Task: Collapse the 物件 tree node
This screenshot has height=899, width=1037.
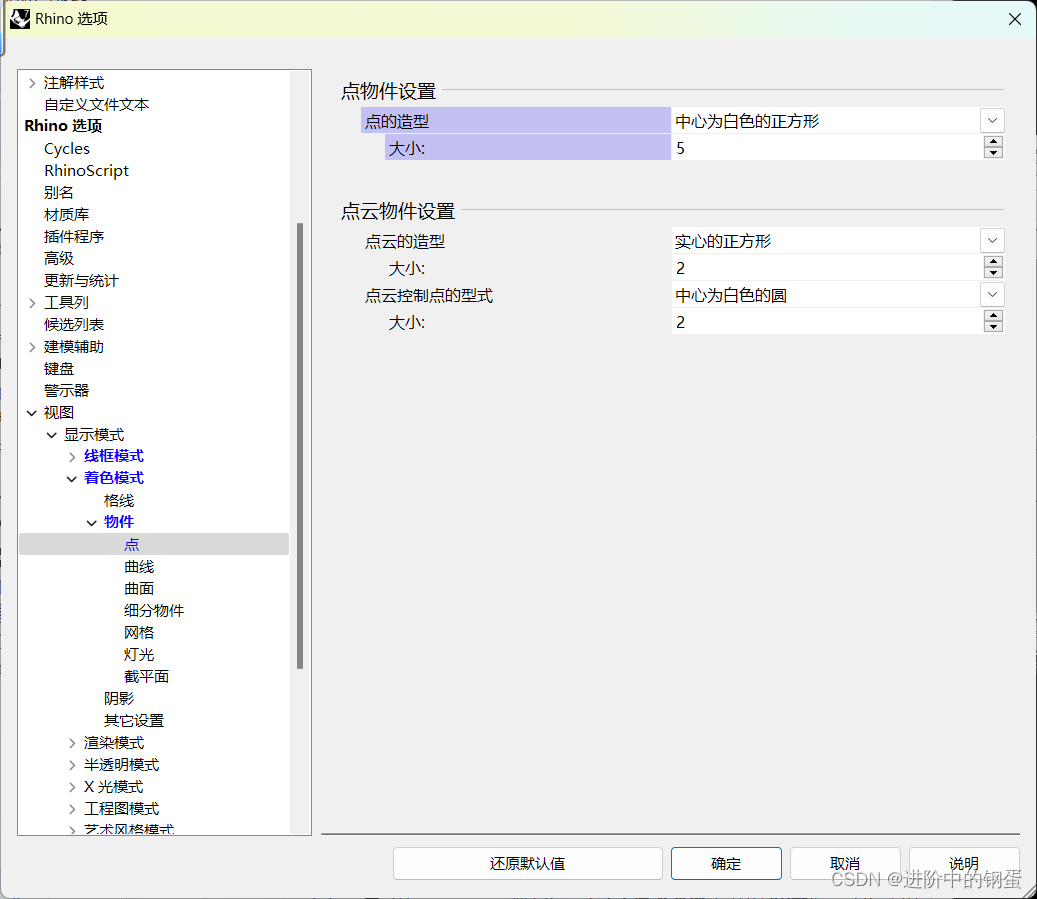Action: click(92, 523)
